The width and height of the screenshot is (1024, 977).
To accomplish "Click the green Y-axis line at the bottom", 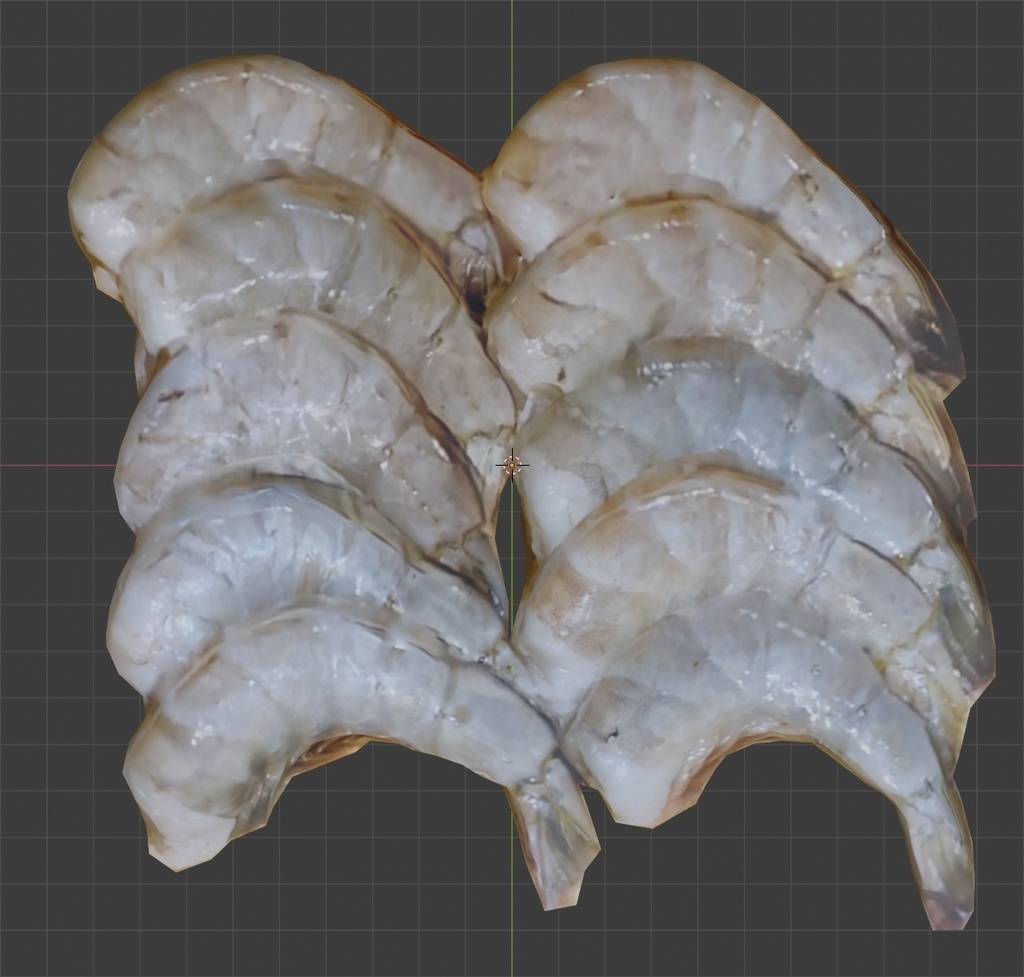I will tap(513, 950).
